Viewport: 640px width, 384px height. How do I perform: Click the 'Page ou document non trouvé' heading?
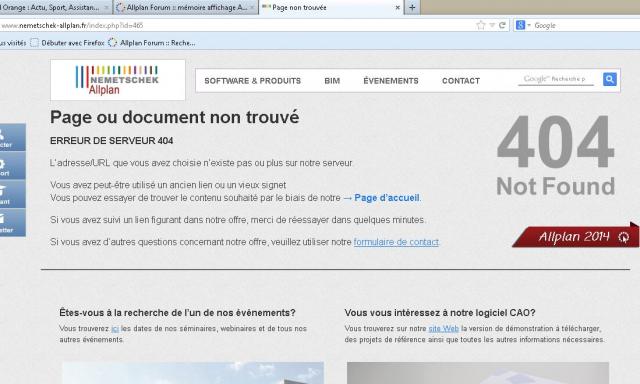click(x=175, y=117)
